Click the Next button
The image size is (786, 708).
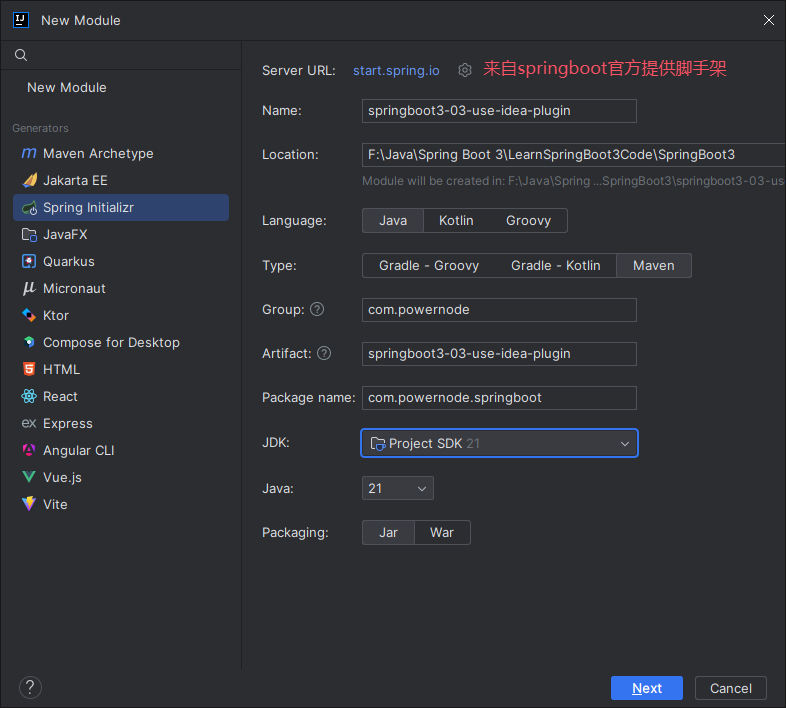pos(646,688)
